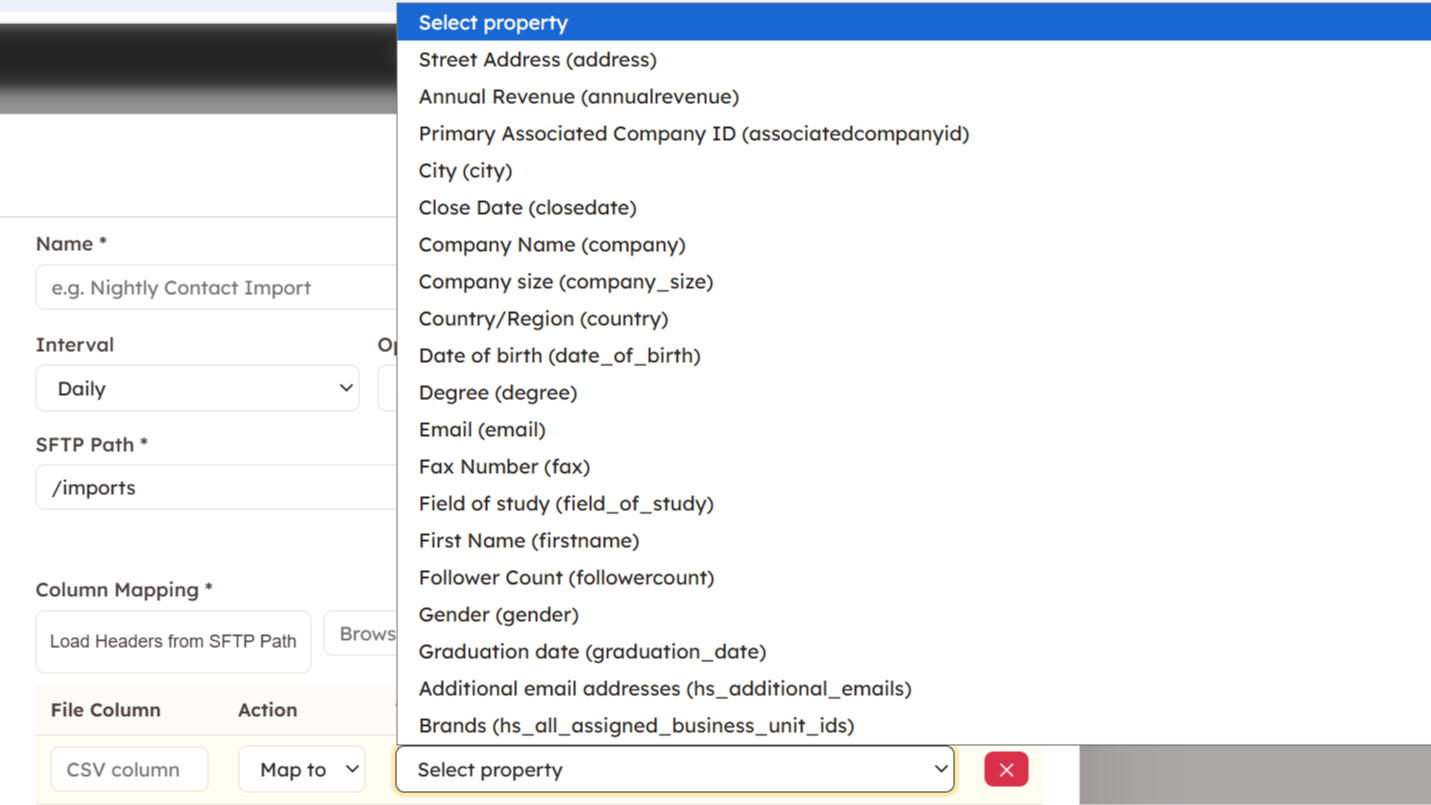Choose Country/Region (country) option
Screen dimensions: 1431x805
pos(914,318)
